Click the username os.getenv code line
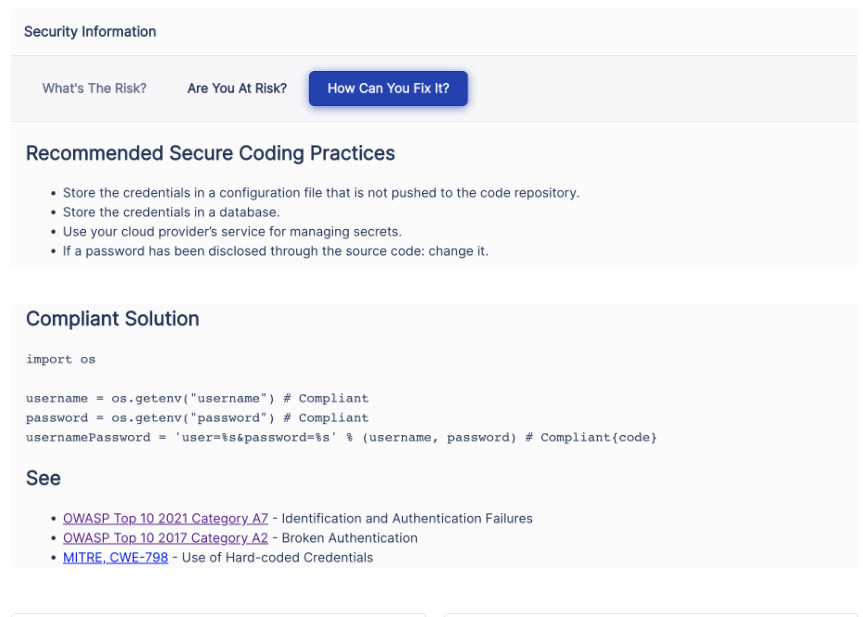 pyautogui.click(x=197, y=398)
